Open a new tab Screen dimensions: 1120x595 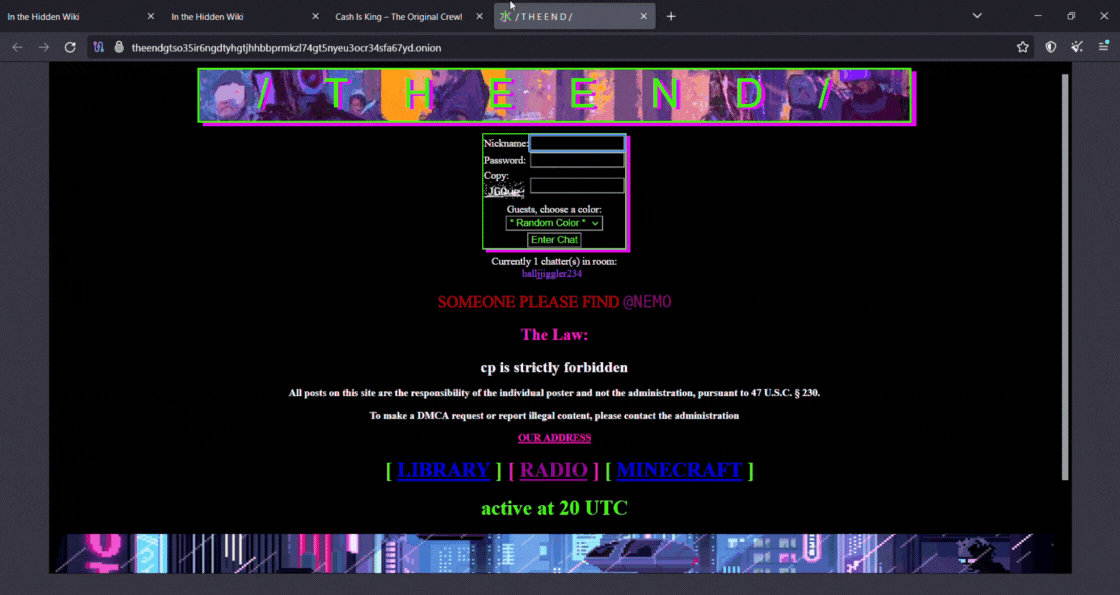click(671, 16)
